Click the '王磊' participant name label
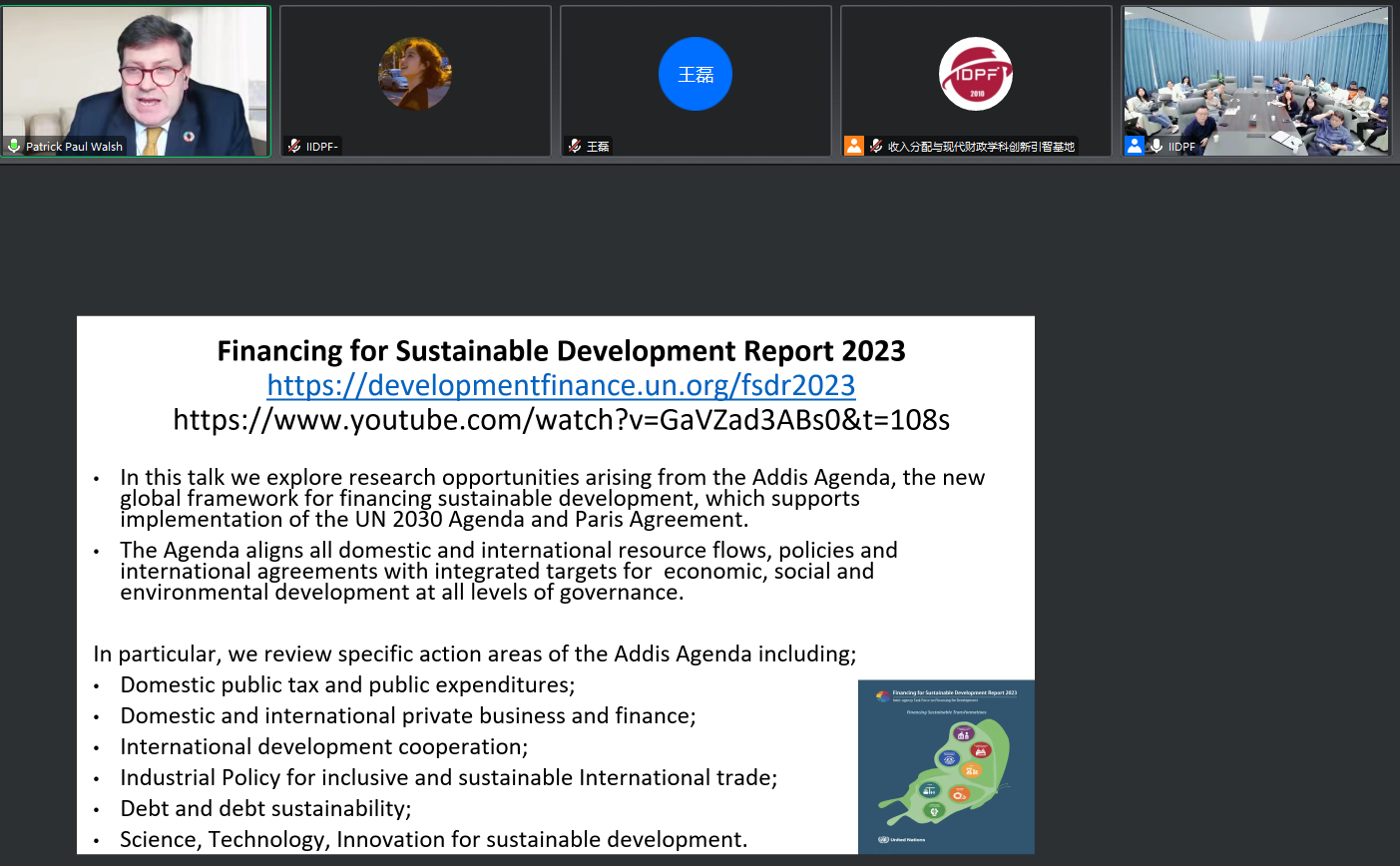Image resolution: width=1400 pixels, height=866 pixels. coord(598,147)
